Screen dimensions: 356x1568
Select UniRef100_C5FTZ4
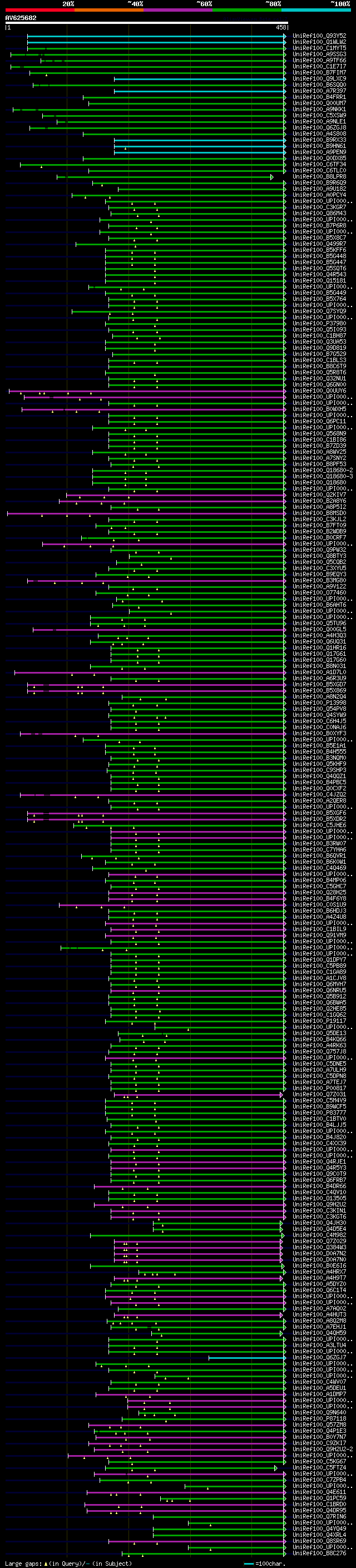(319, 1468)
